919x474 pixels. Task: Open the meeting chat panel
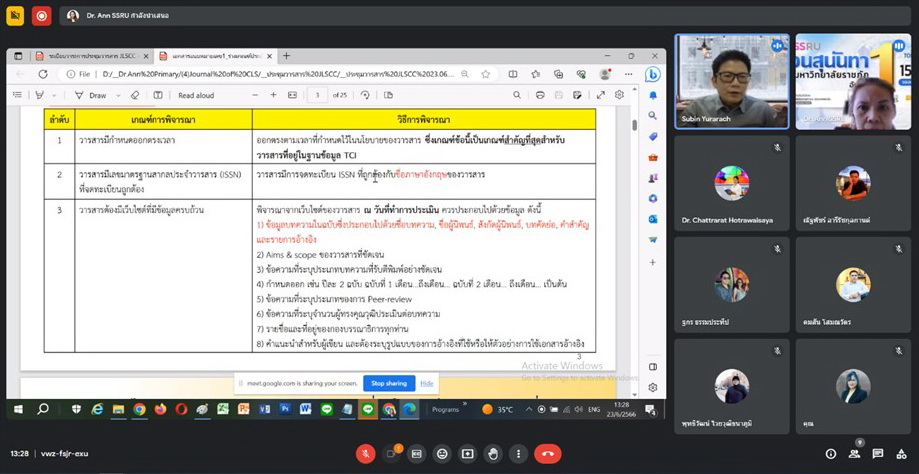coord(878,454)
